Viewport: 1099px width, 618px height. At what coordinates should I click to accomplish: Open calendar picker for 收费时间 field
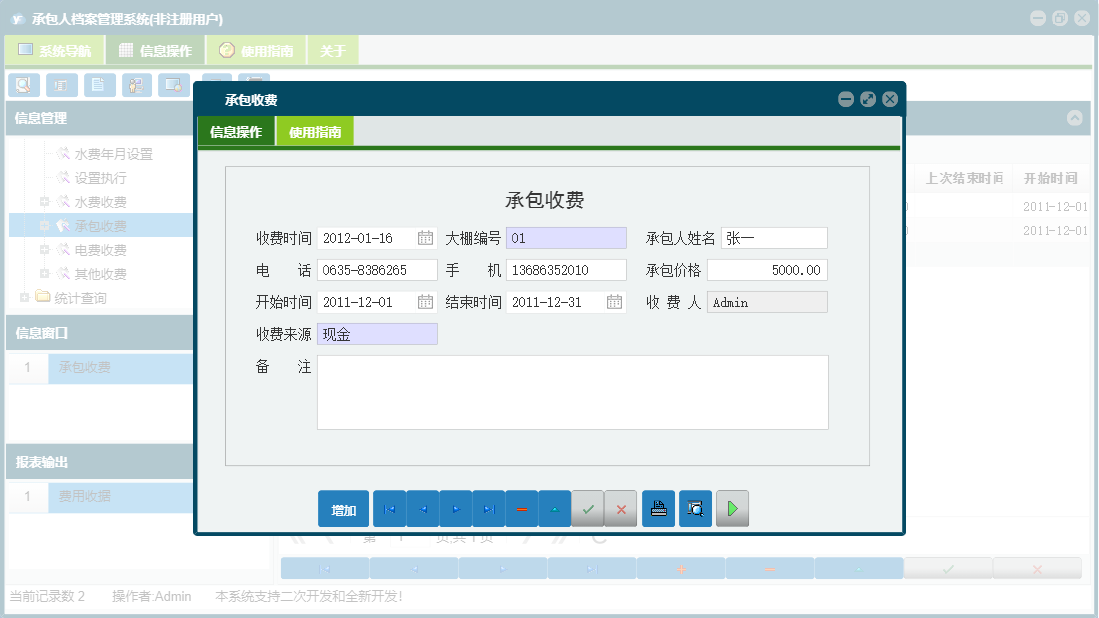pyautogui.click(x=425, y=238)
